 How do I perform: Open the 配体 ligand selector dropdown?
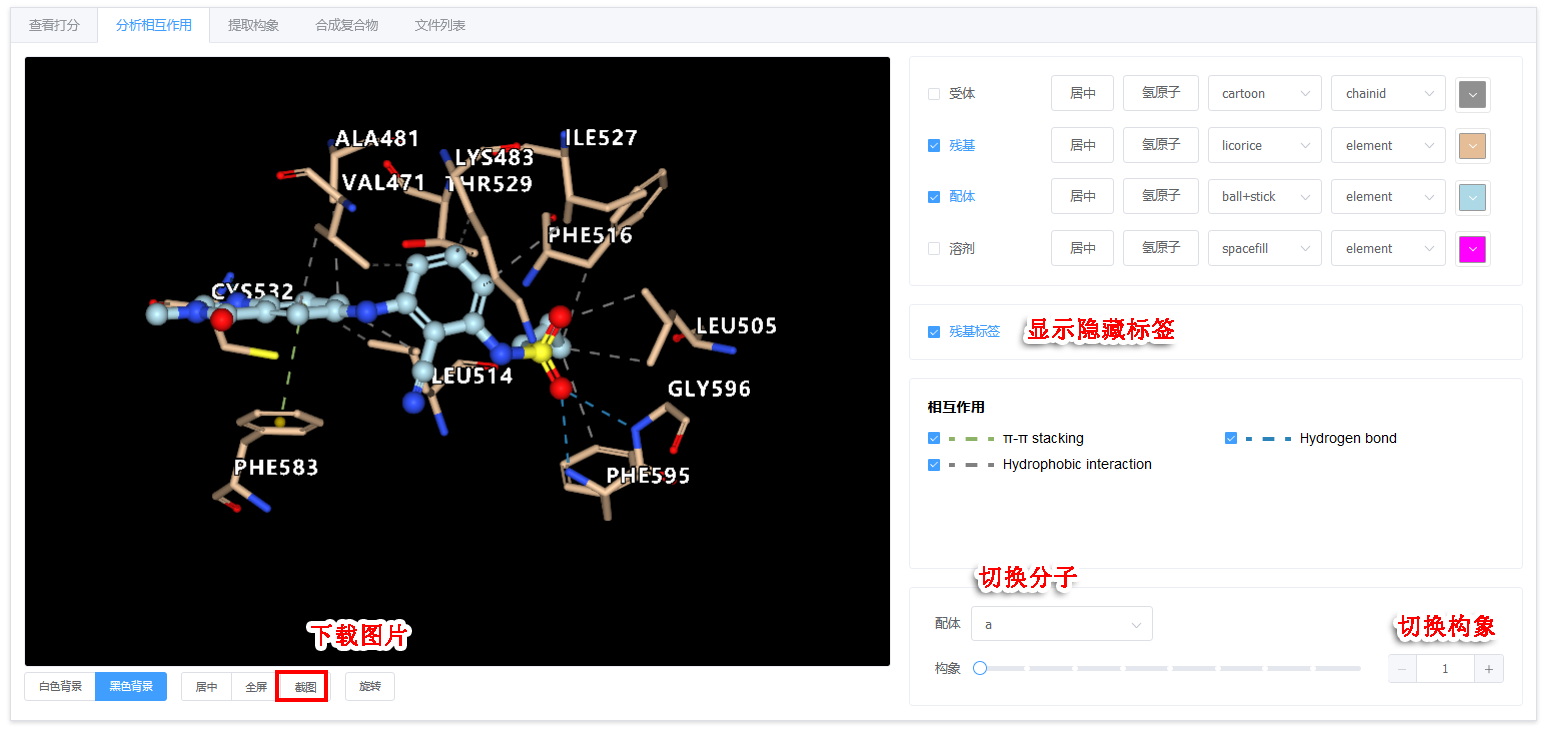(1061, 624)
